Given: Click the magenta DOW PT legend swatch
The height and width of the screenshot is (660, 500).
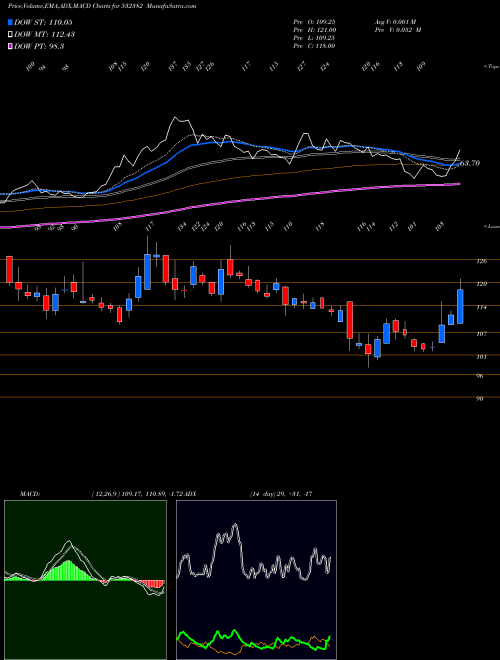Looking at the screenshot, I should point(11,46).
